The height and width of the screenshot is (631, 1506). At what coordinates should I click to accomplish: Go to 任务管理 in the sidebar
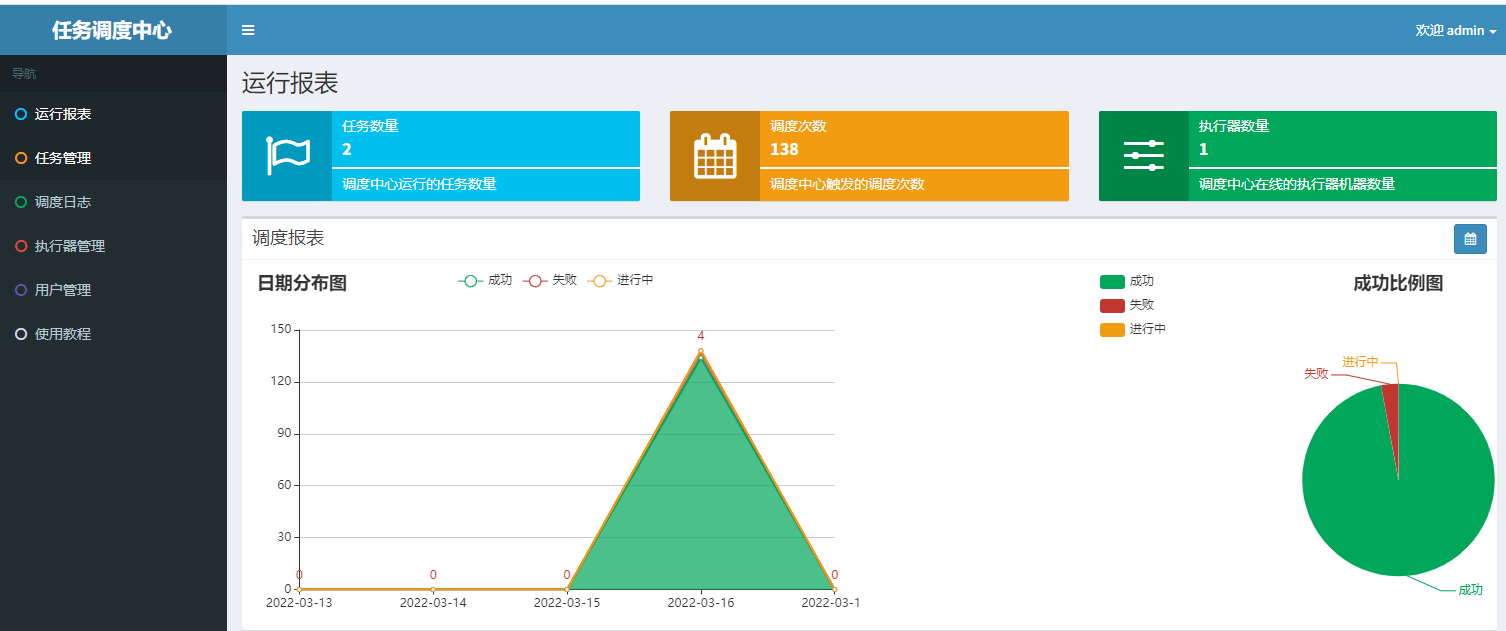pyautogui.click(x=113, y=158)
